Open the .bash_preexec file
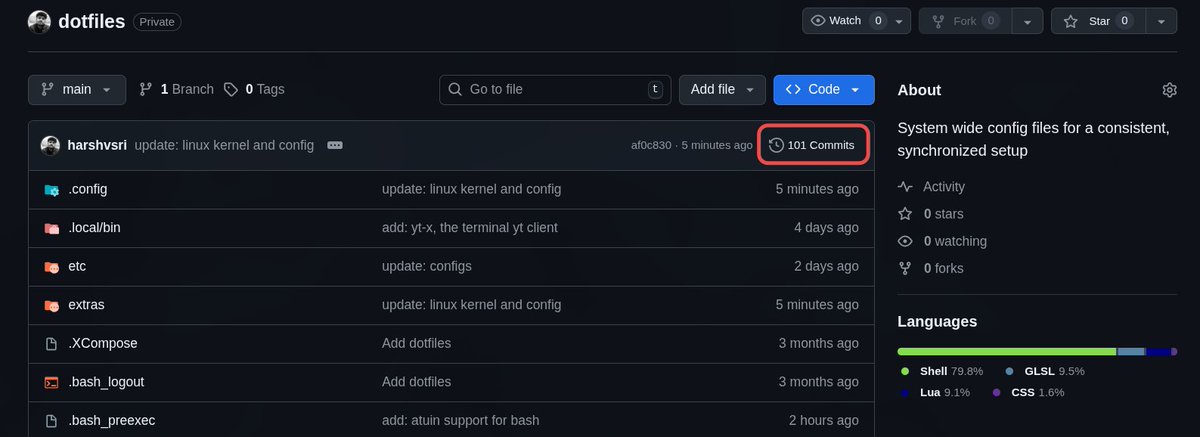The image size is (1200, 437). (x=112, y=420)
